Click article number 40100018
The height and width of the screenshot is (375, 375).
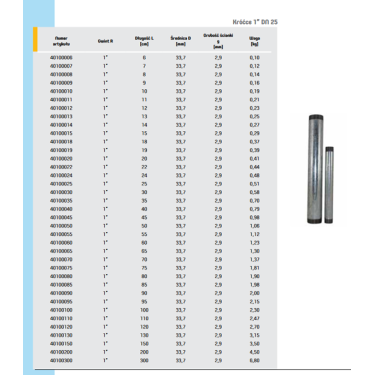click(x=61, y=142)
